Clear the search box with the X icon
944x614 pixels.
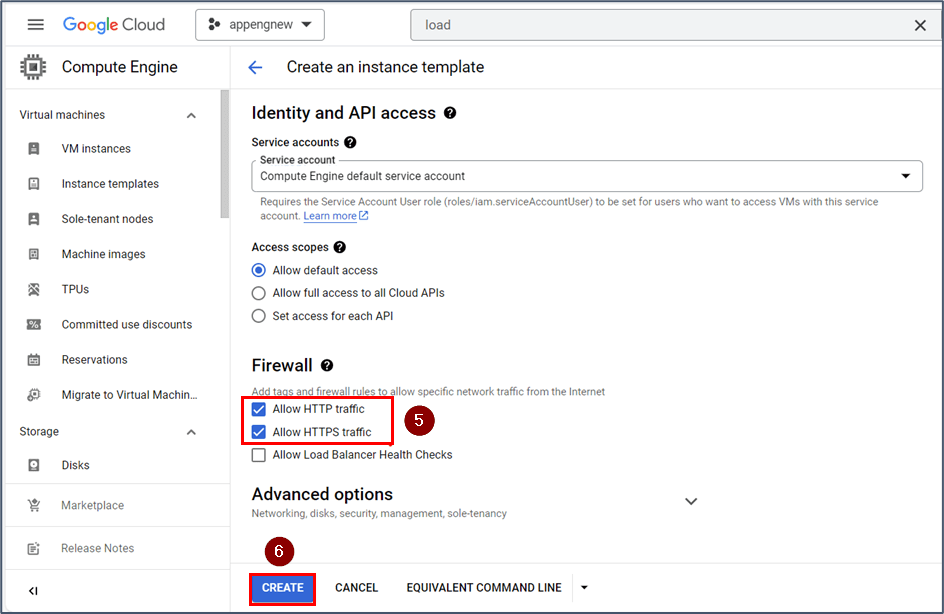click(x=920, y=25)
